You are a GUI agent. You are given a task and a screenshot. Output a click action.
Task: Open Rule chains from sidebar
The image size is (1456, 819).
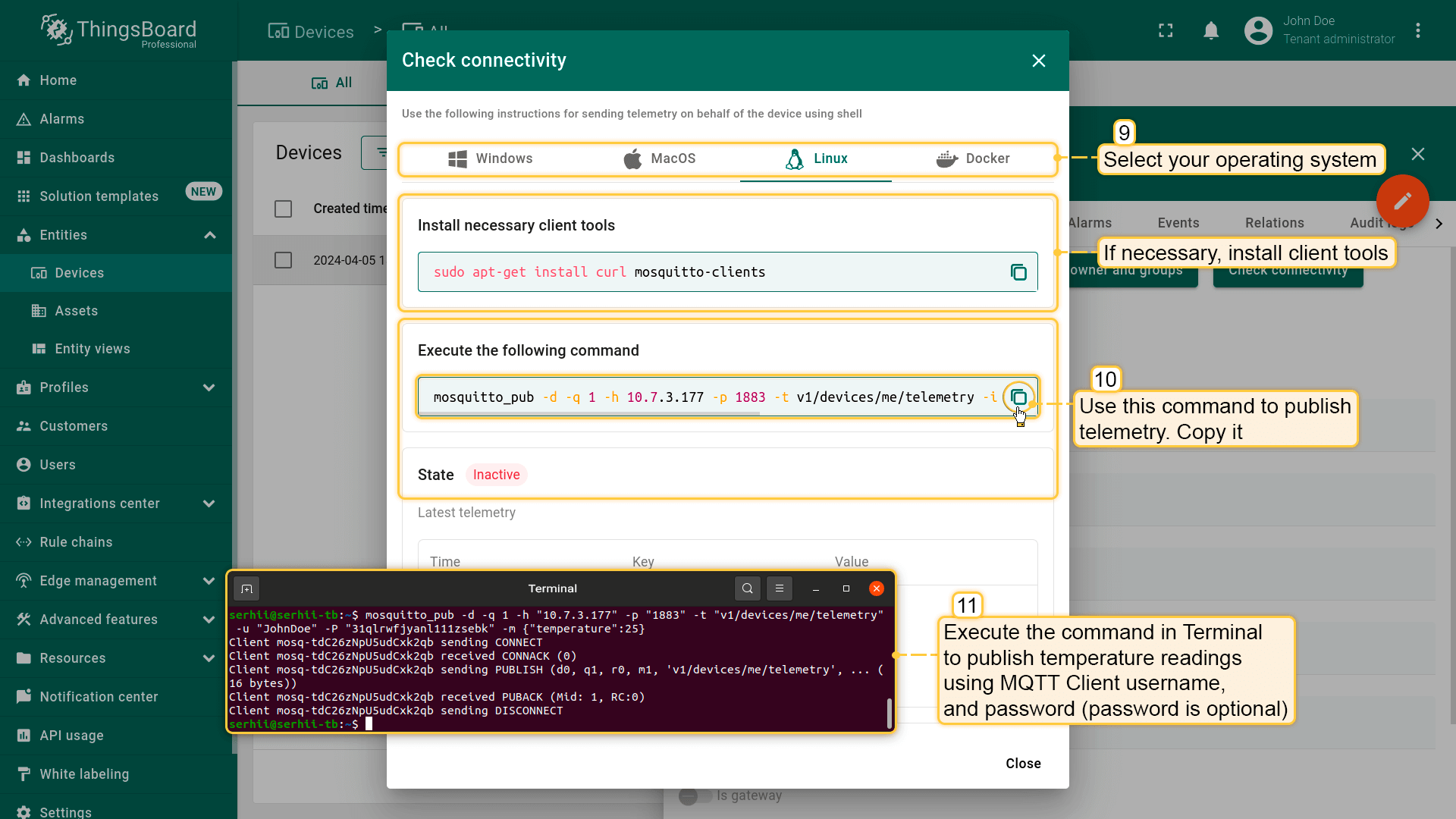[x=76, y=542]
